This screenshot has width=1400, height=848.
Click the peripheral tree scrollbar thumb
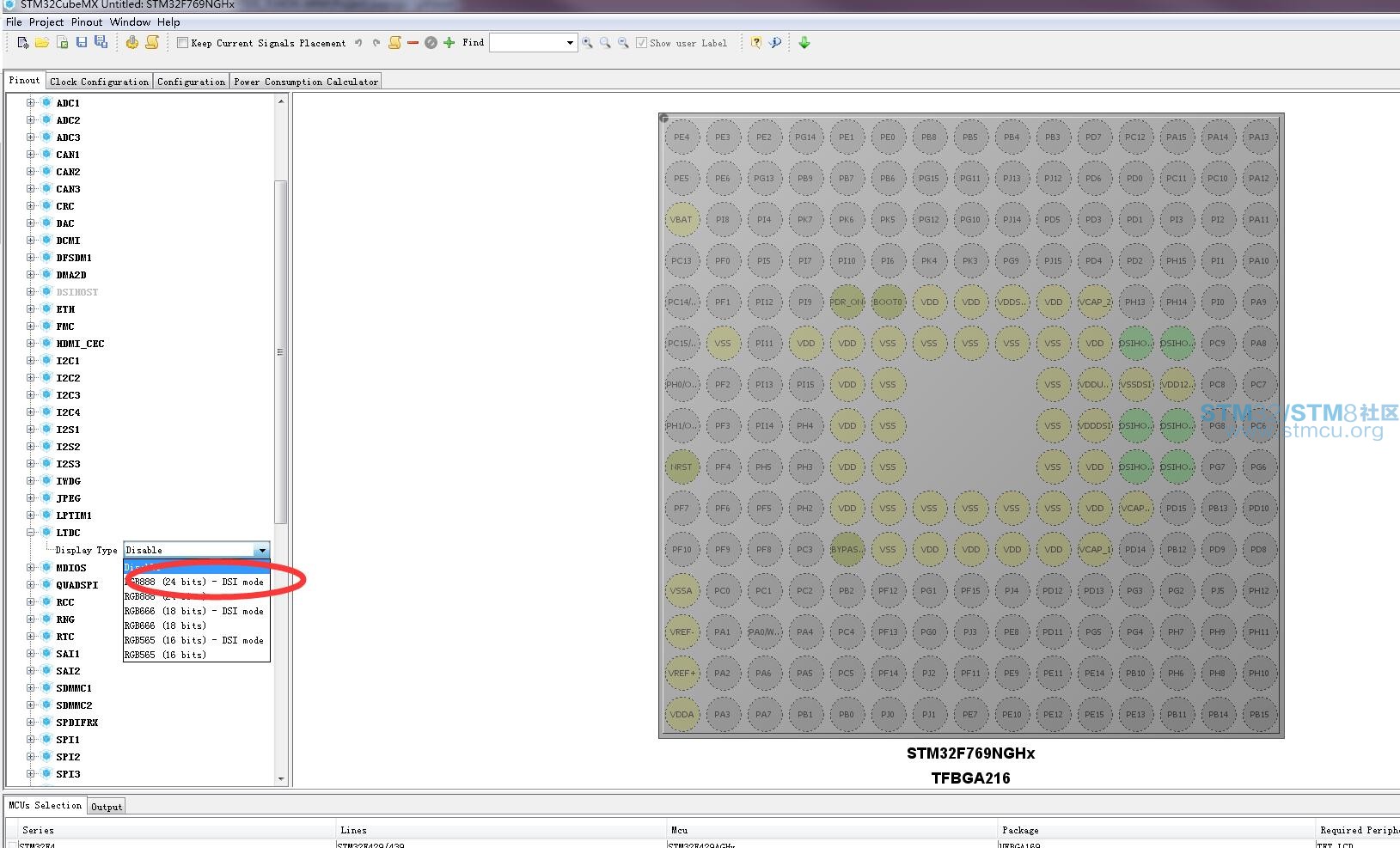point(280,352)
